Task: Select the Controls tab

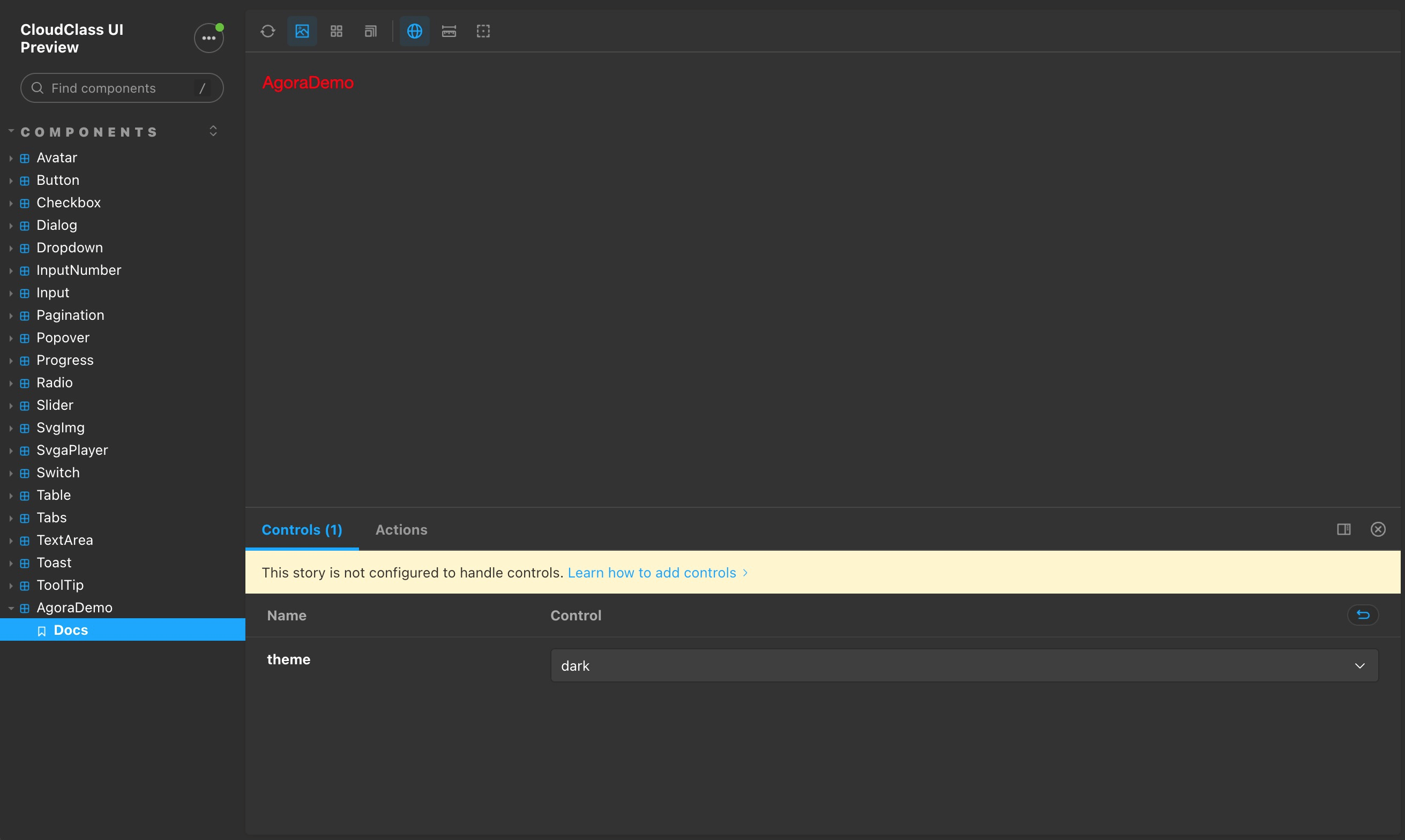Action: (x=301, y=529)
